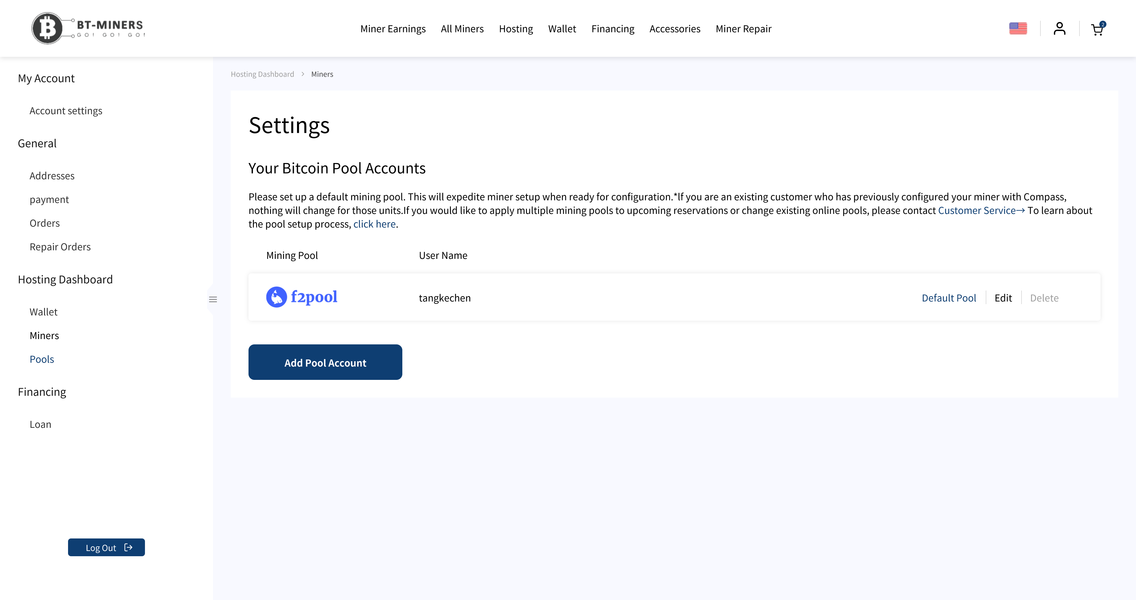Open Account settings in the sidebar

point(66,111)
